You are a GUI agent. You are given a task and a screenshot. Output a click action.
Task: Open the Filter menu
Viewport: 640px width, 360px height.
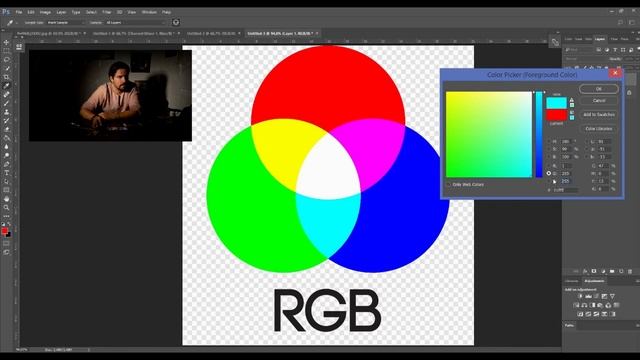107,12
